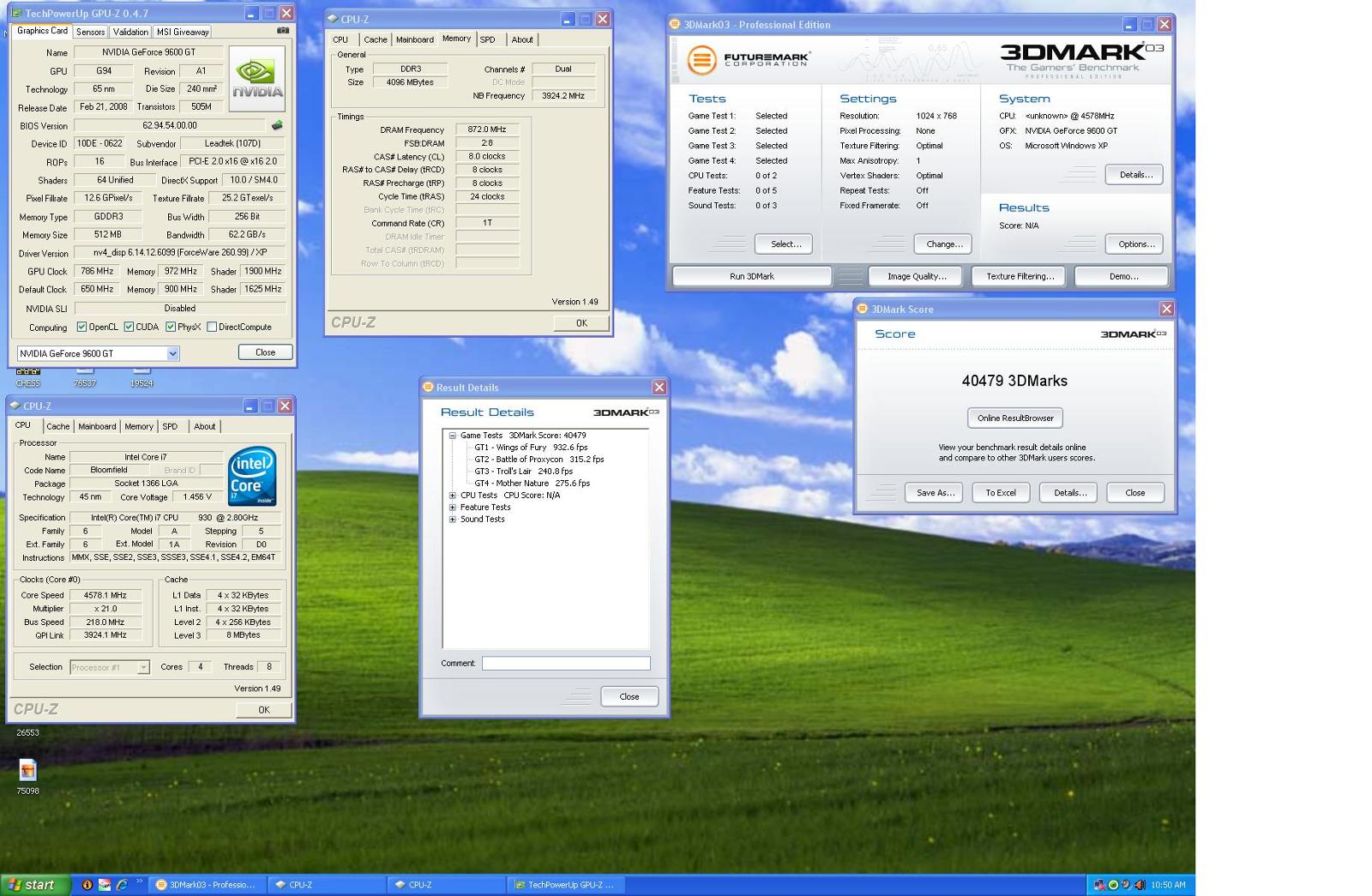Toggle the CUDA checkbox
The height and width of the screenshot is (896, 1372).
129,327
